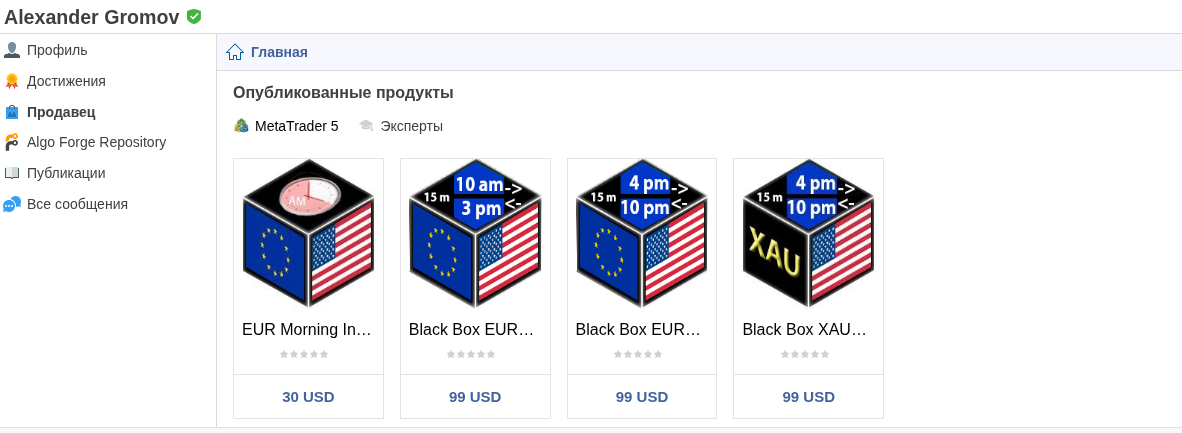
Task: Click the Profile person icon in sidebar
Action: tap(12, 50)
